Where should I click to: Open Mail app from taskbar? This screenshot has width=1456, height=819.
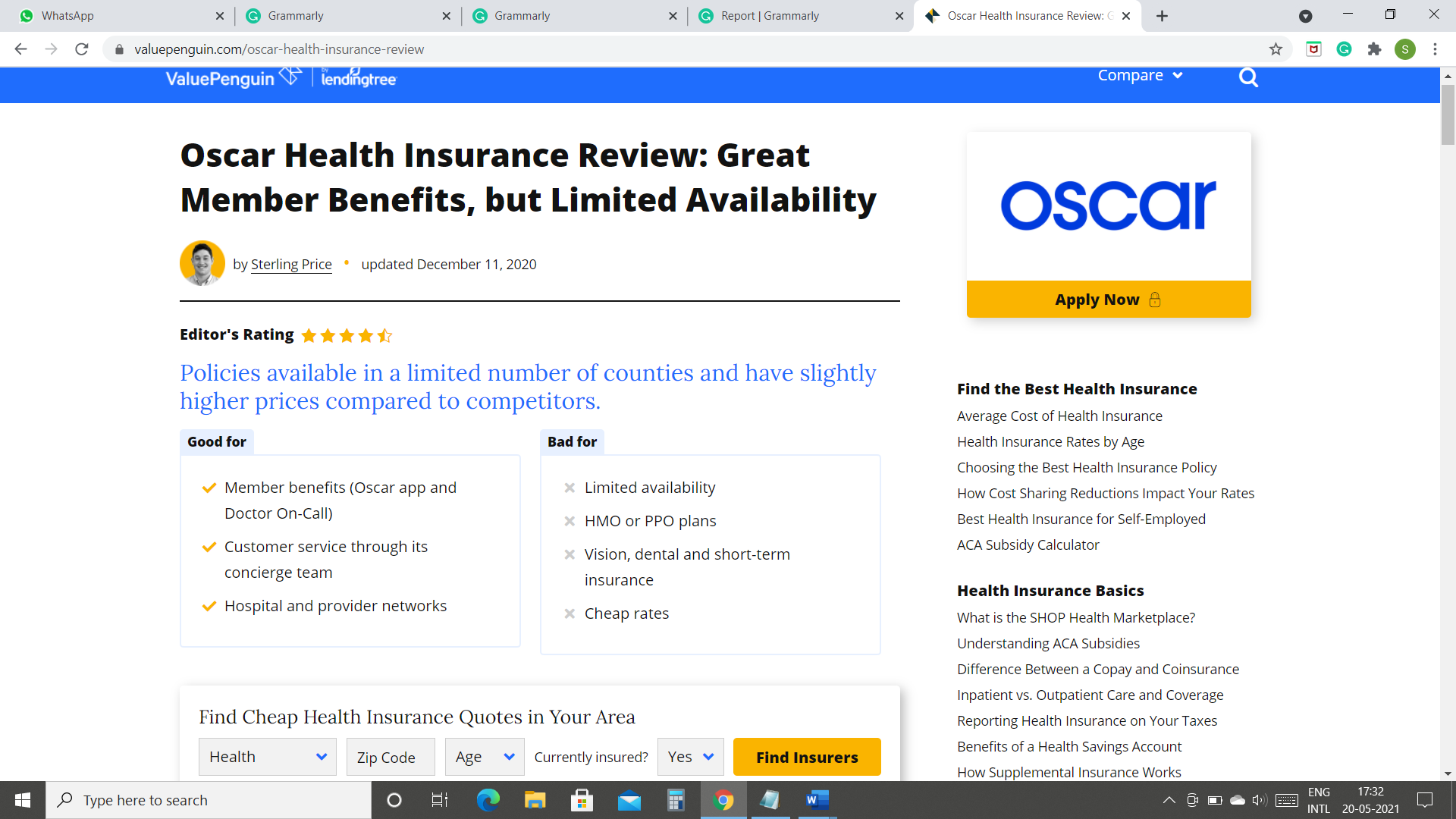coord(629,800)
